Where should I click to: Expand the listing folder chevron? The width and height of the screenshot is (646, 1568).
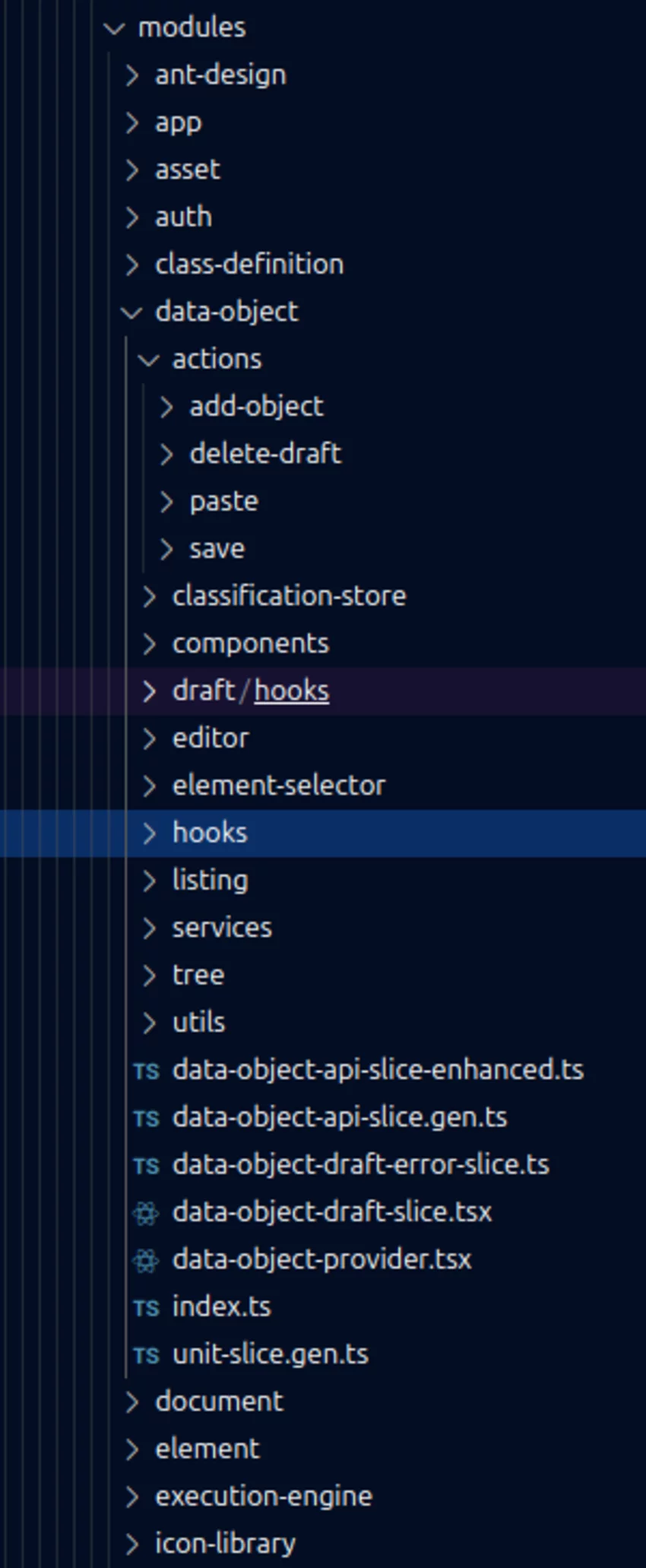click(149, 881)
